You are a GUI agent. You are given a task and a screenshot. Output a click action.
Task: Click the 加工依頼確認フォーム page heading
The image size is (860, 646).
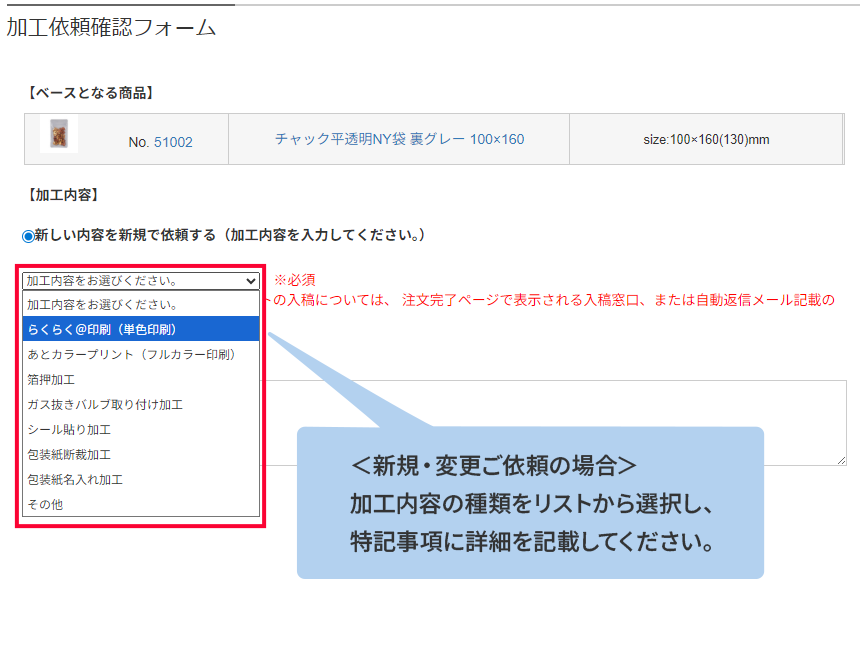pyautogui.click(x=111, y=28)
